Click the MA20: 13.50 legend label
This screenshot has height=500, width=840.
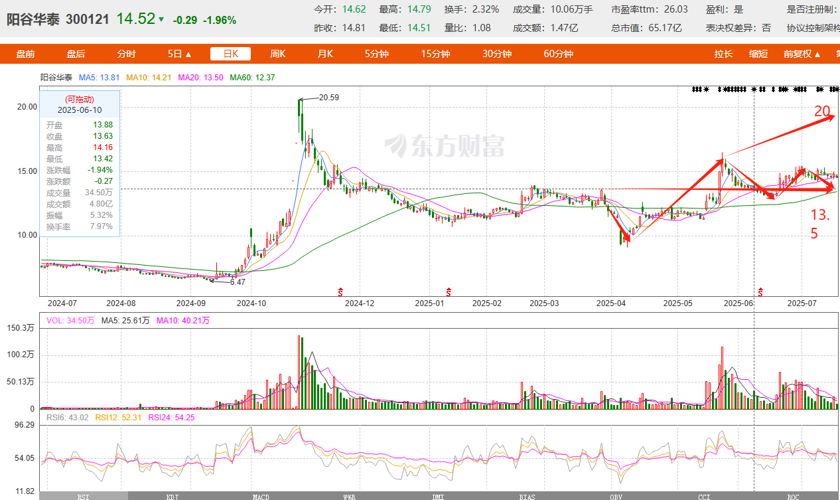(x=200, y=77)
